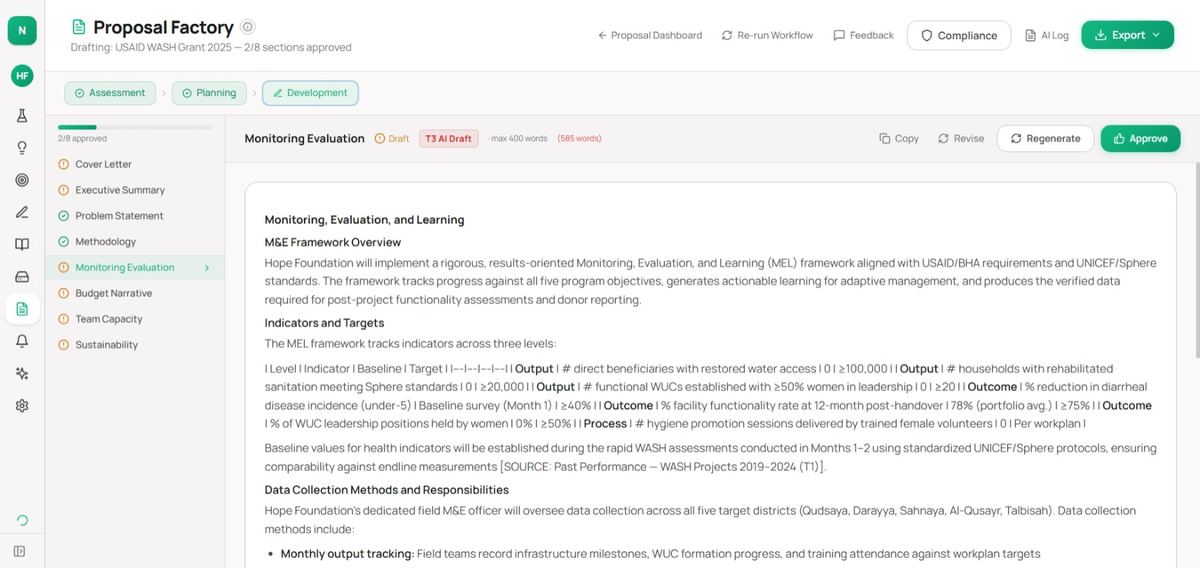Open the Feedback link

coord(863,35)
